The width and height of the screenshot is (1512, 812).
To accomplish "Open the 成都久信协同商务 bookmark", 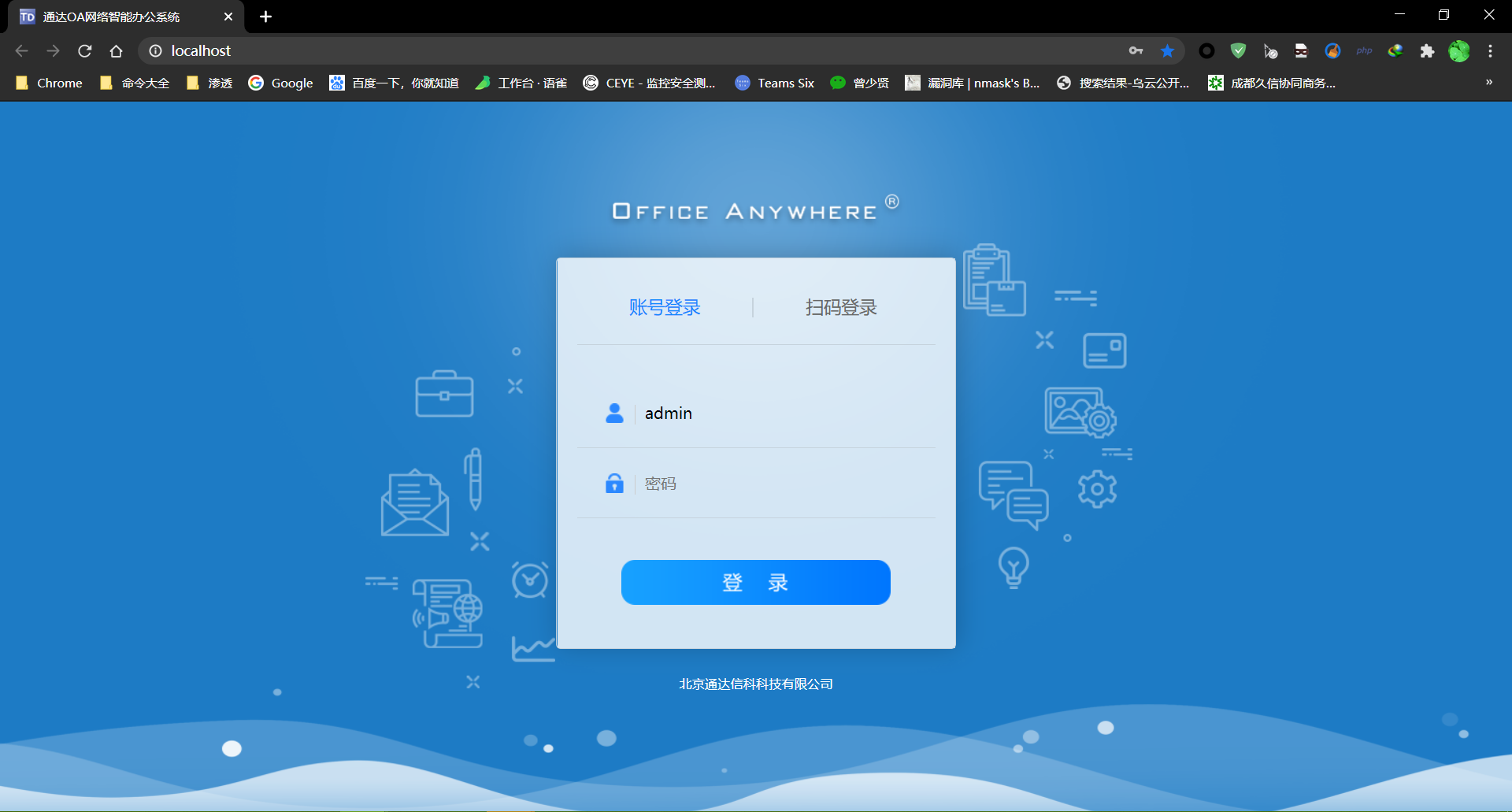I will coord(1272,83).
